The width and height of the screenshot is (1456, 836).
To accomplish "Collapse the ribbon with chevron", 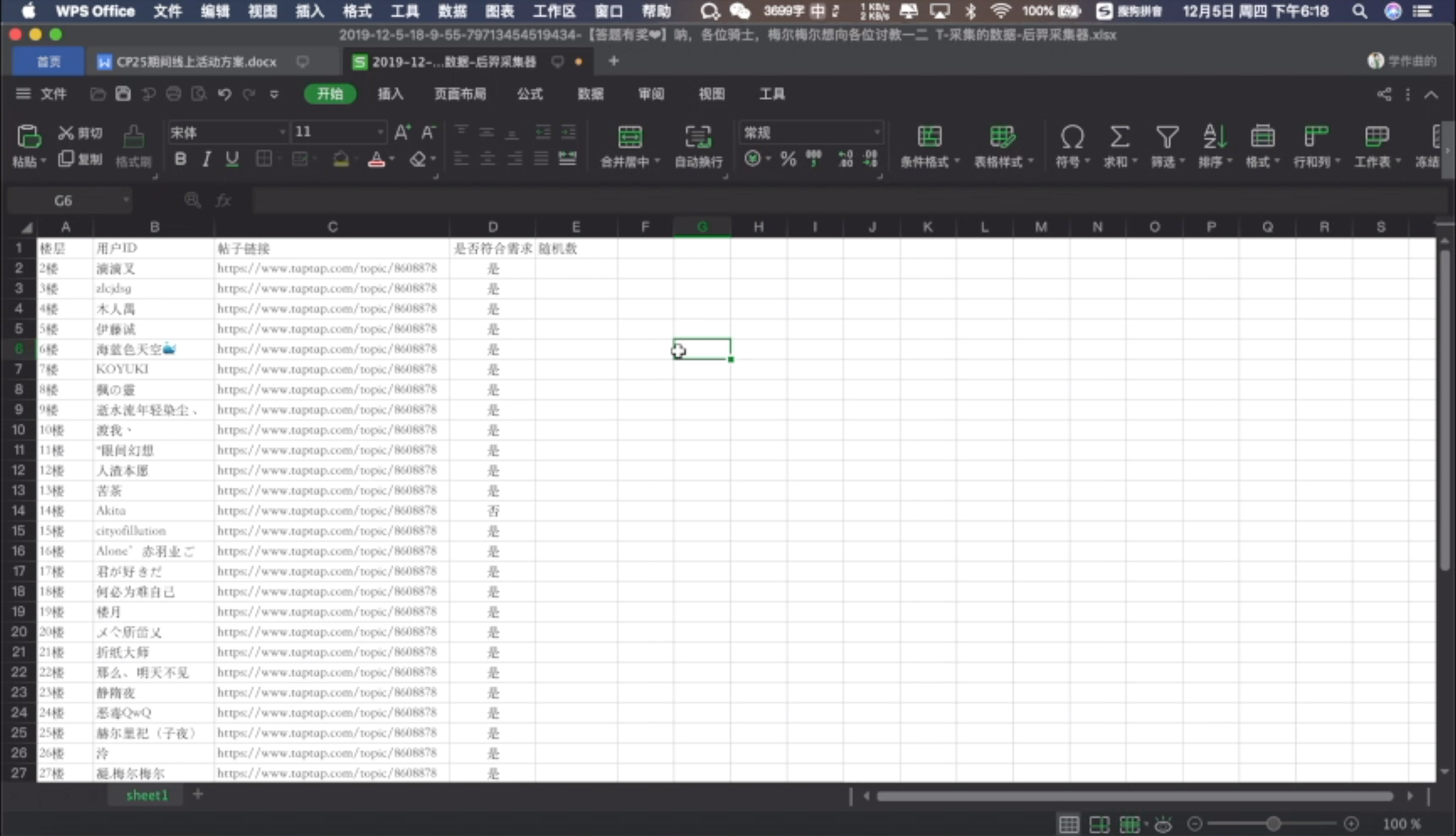I will pyautogui.click(x=1431, y=94).
